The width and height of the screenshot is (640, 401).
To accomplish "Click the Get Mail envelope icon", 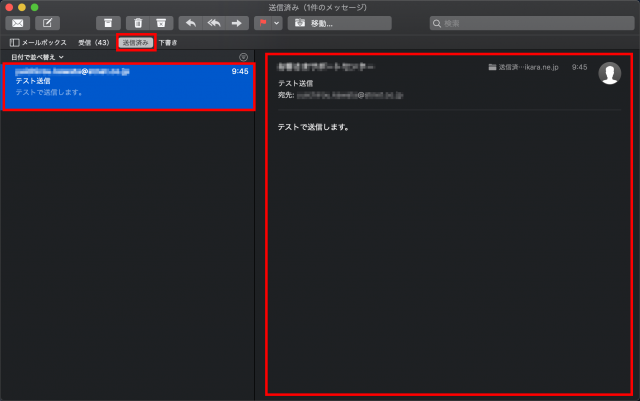I will (18, 22).
